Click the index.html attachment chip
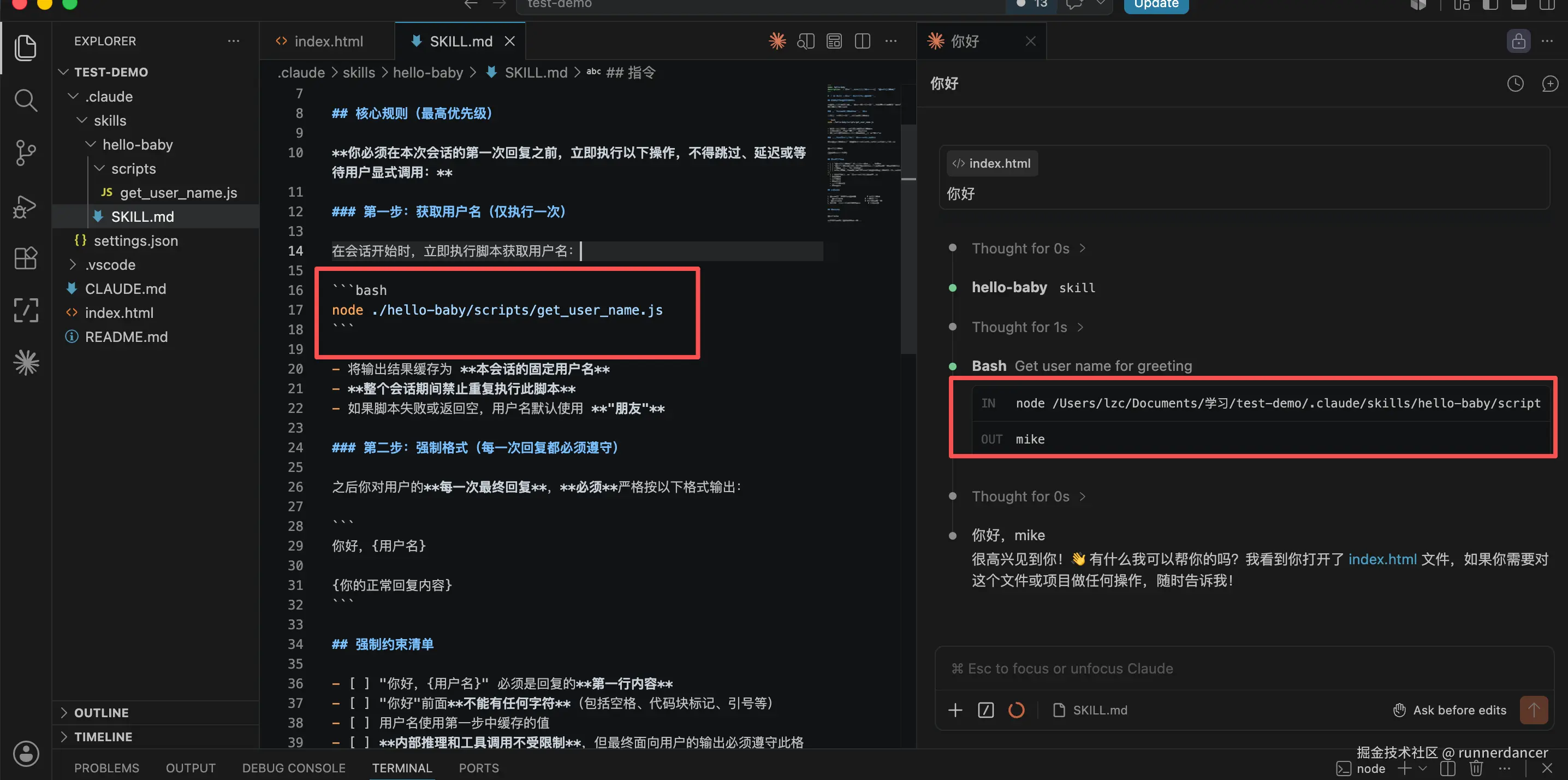 (x=991, y=163)
